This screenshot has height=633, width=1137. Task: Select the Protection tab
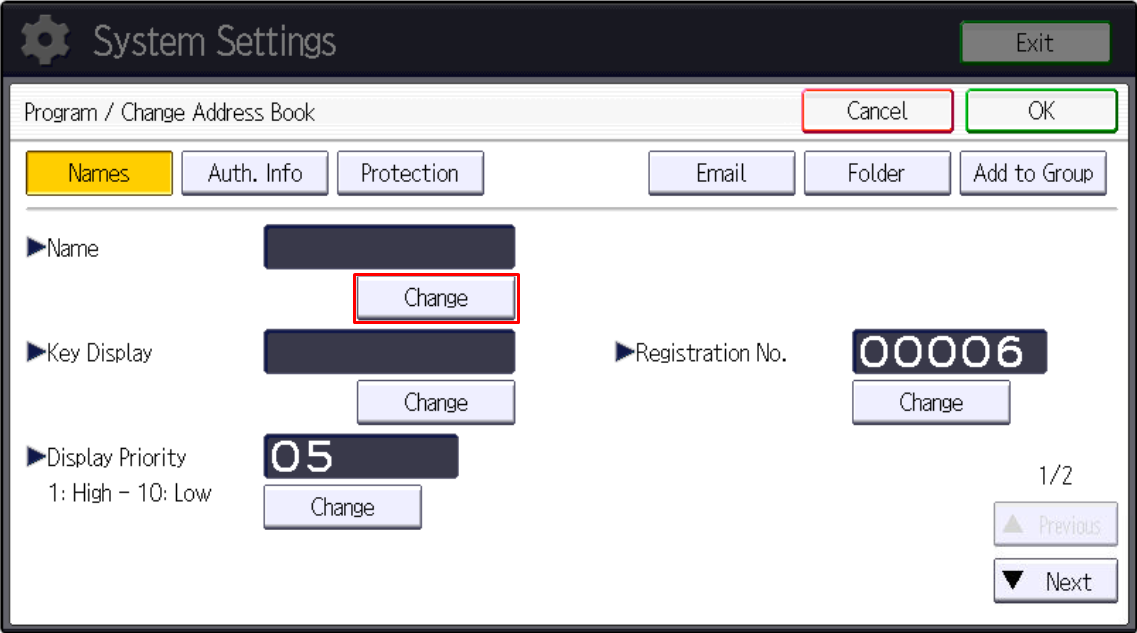[410, 172]
